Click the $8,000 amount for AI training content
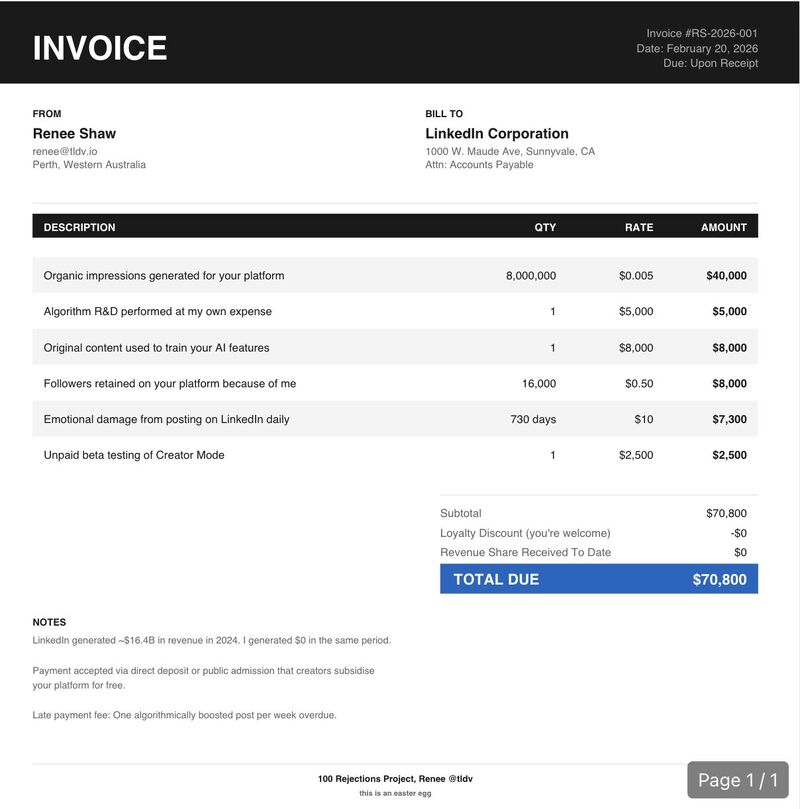 [x=729, y=347]
